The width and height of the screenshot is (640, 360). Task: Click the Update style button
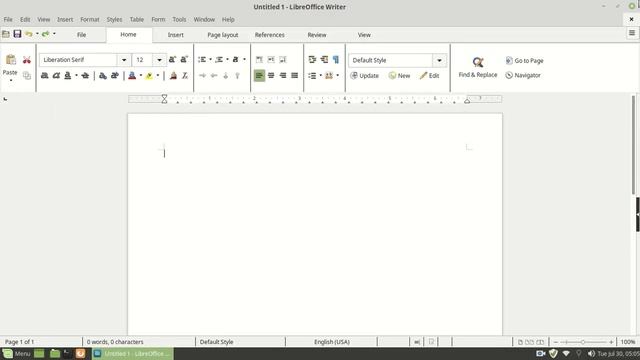364,76
